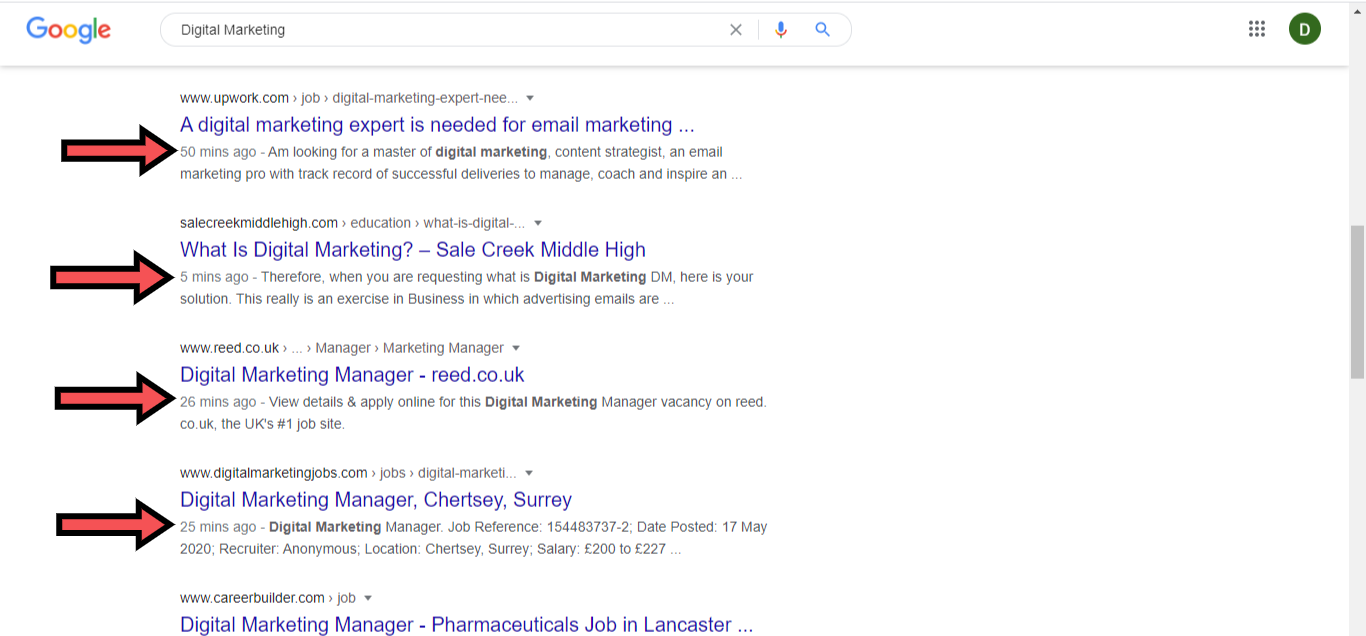Expand options arrow for upwork.com result
Image resolution: width=1366 pixels, height=636 pixels.
coord(530,98)
